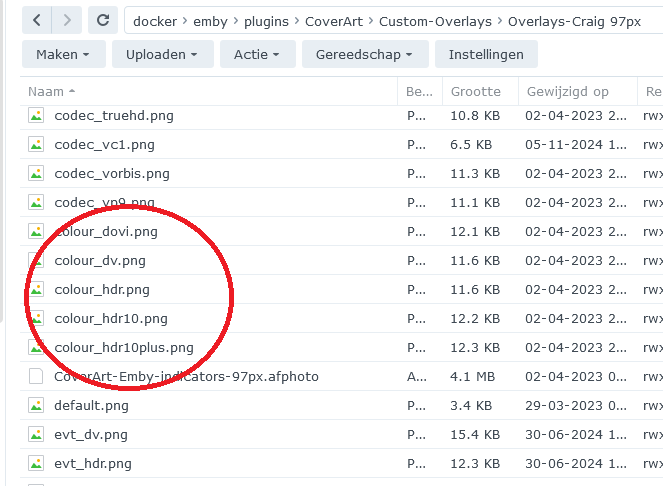Open the Maken dropdown menu

tap(63, 54)
